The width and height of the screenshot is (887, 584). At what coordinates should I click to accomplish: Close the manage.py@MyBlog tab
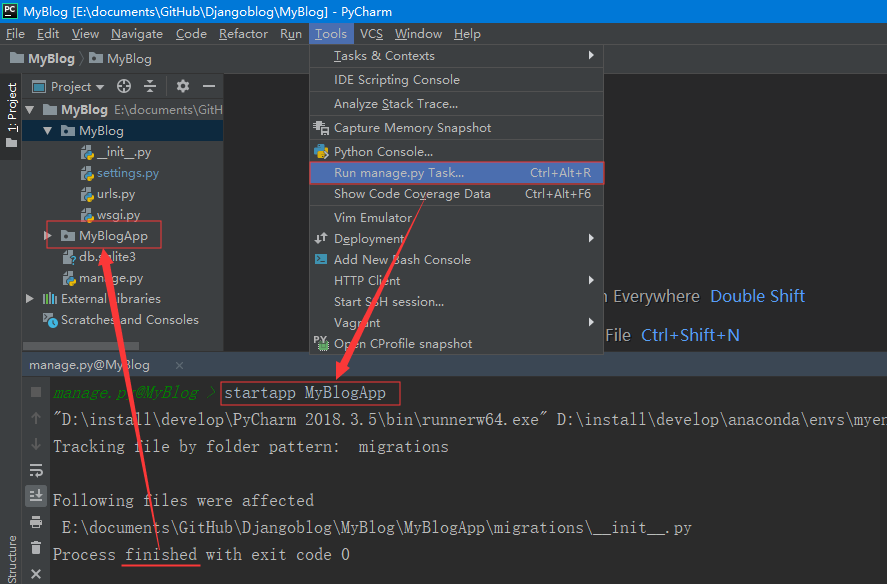179,366
